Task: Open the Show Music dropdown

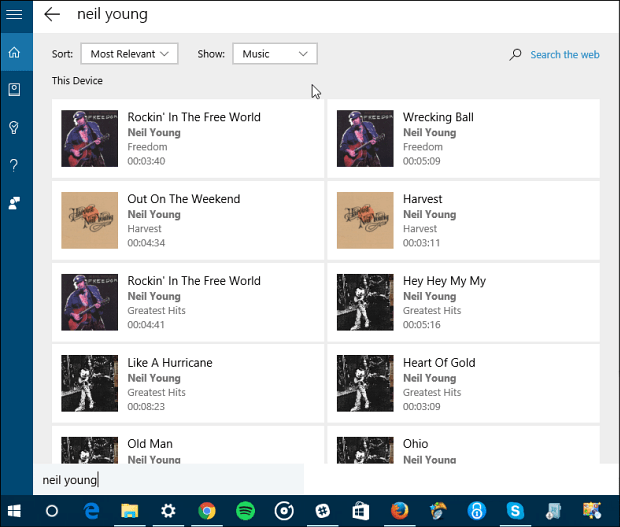Action: click(x=275, y=53)
